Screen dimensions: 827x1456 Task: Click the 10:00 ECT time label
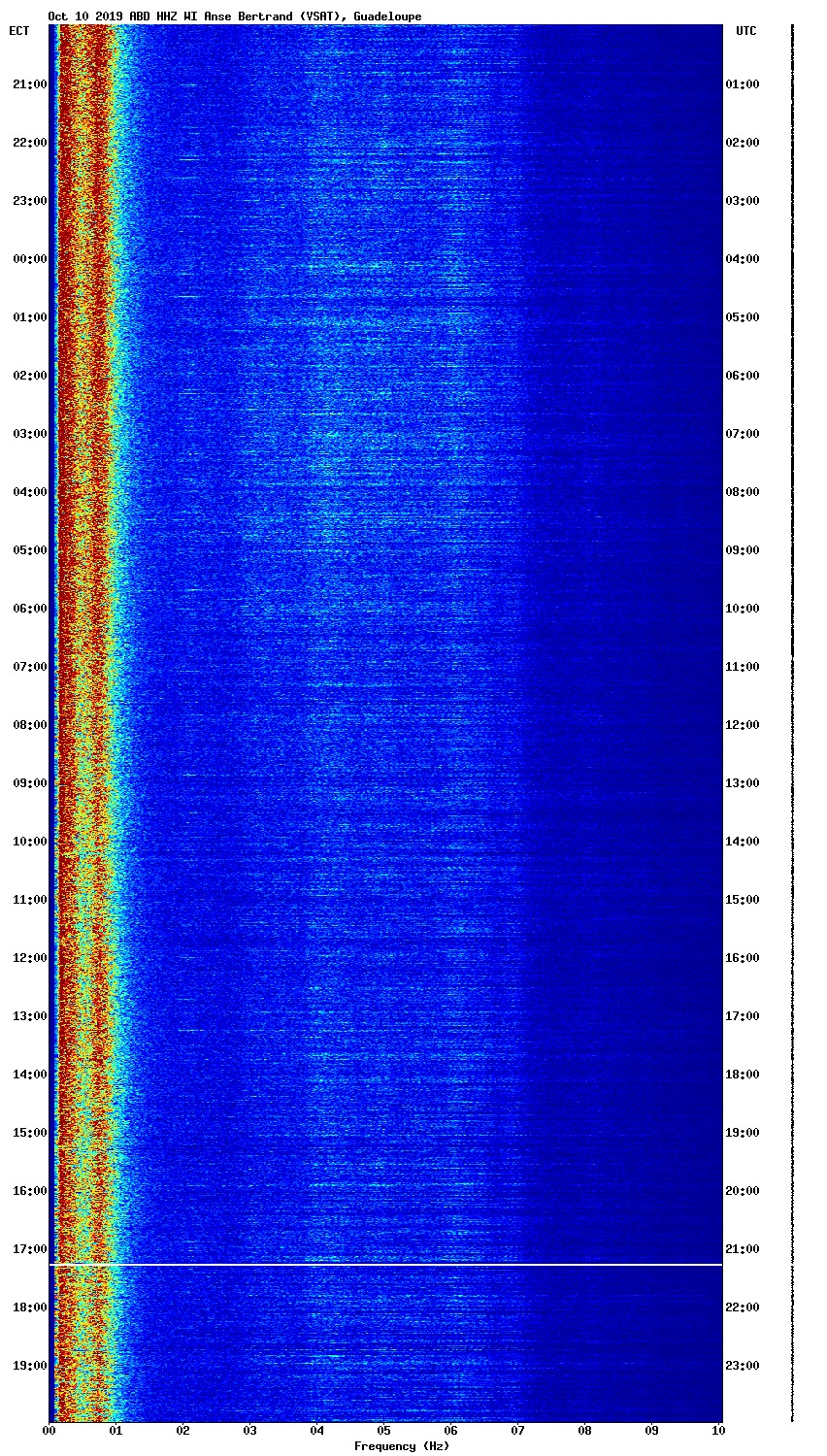click(29, 842)
